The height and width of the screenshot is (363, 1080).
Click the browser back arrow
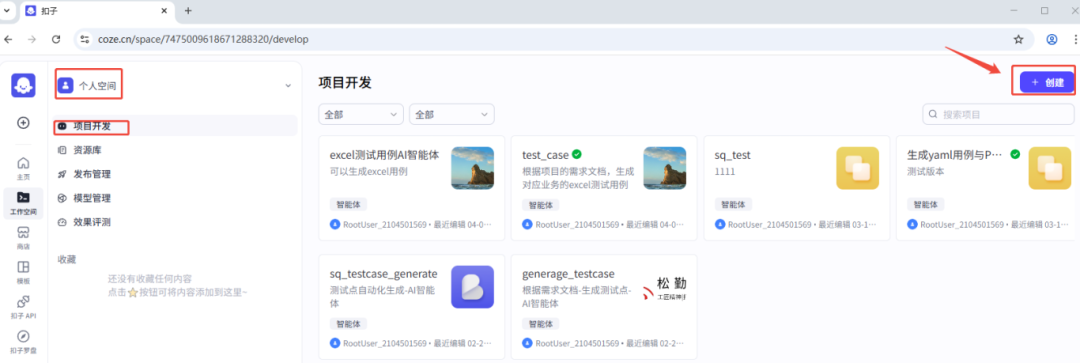[x=9, y=39]
